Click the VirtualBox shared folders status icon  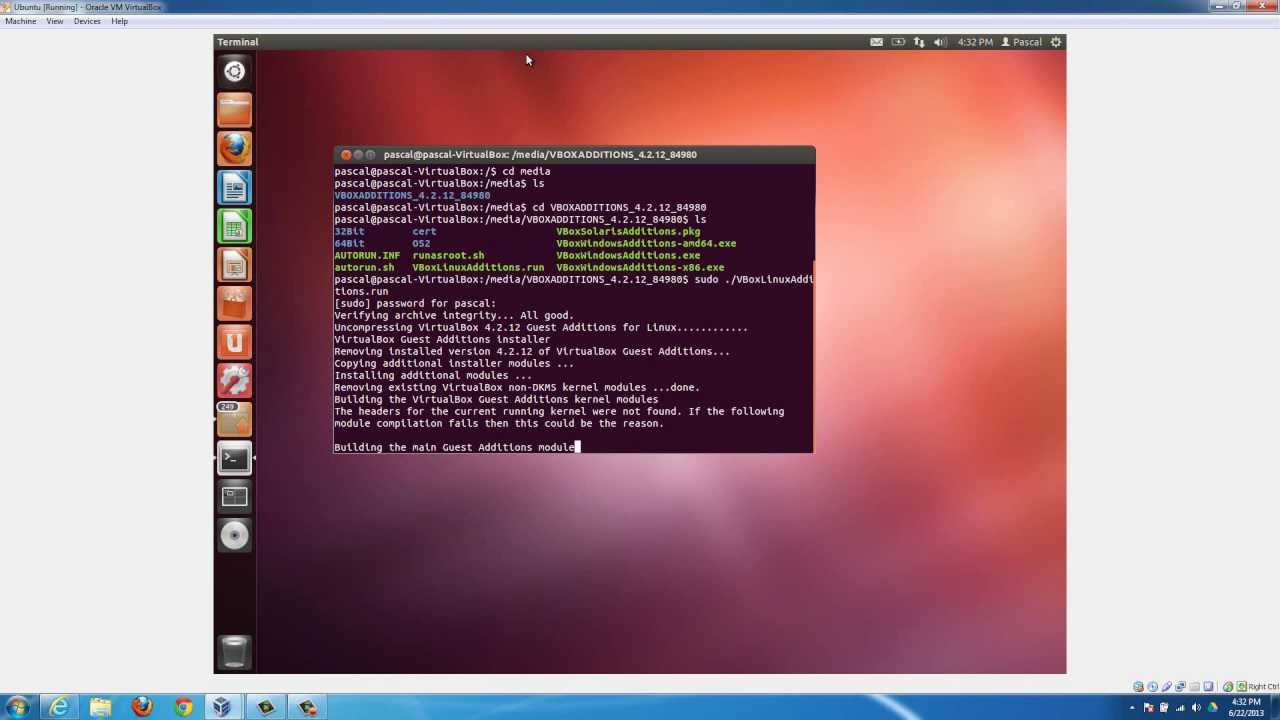[1194, 686]
